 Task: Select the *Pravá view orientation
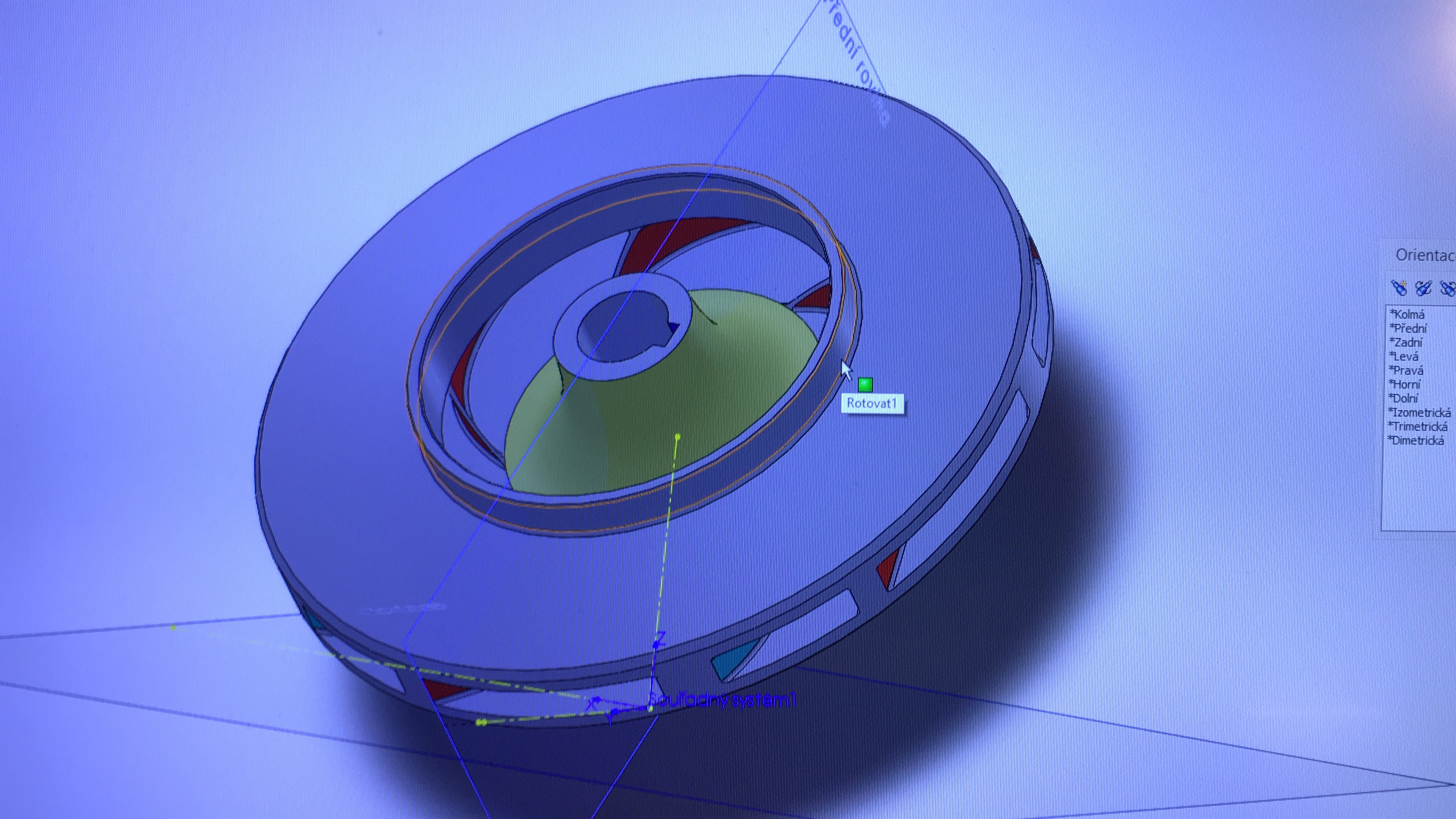coord(1406,370)
